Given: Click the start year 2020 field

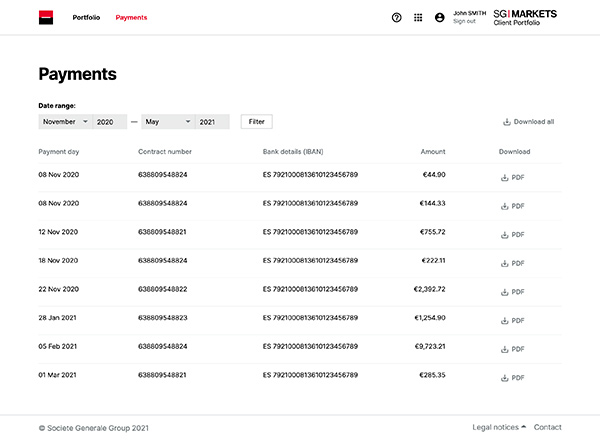Looking at the screenshot, I should [109, 122].
